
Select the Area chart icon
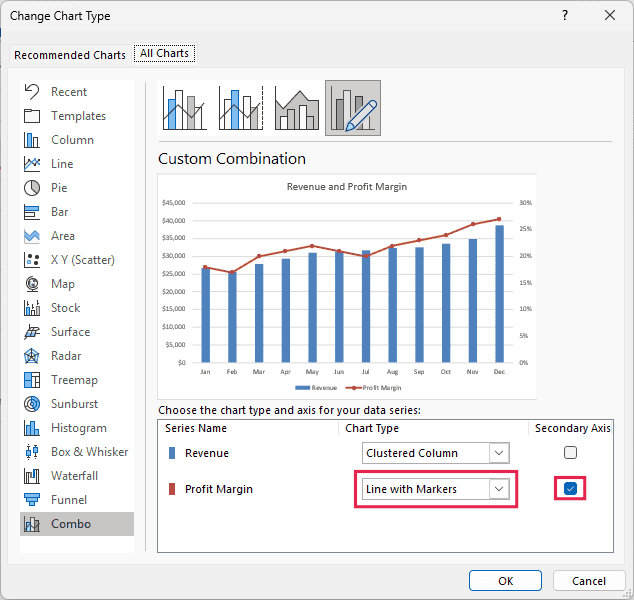[x=32, y=236]
